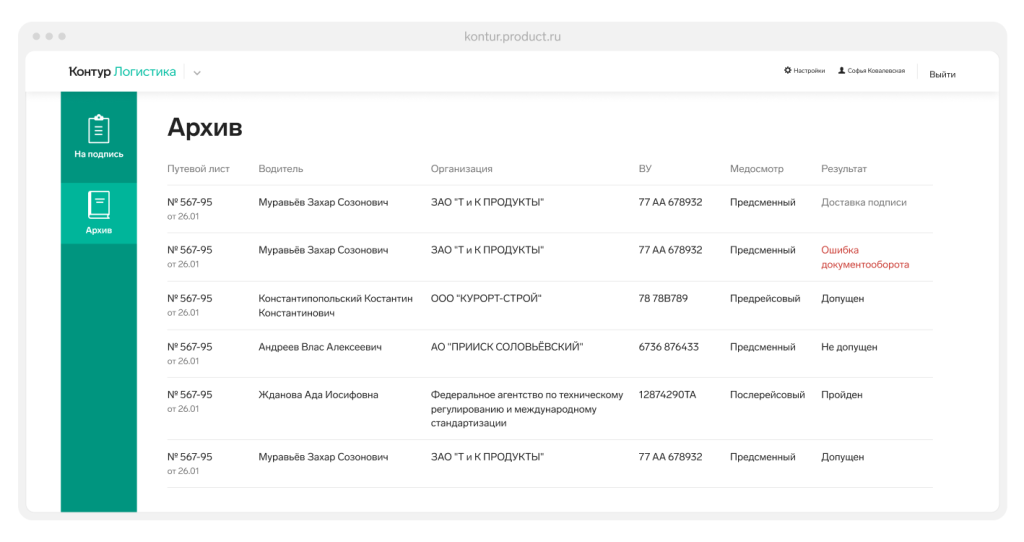
Task: Click the Путевой лист column header
Action: (198, 169)
